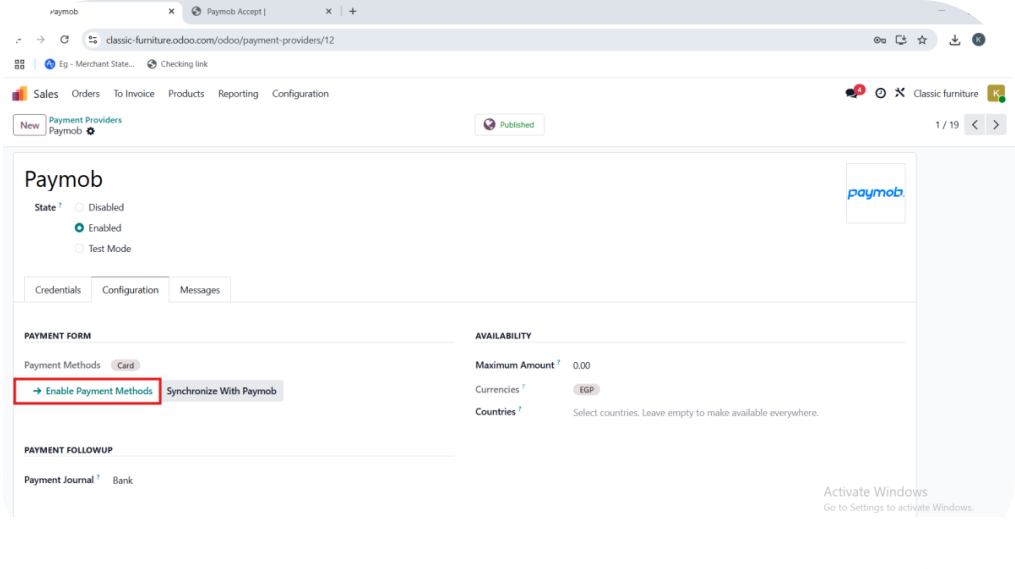
Task: Click the Countries selection field
Action: coord(695,413)
